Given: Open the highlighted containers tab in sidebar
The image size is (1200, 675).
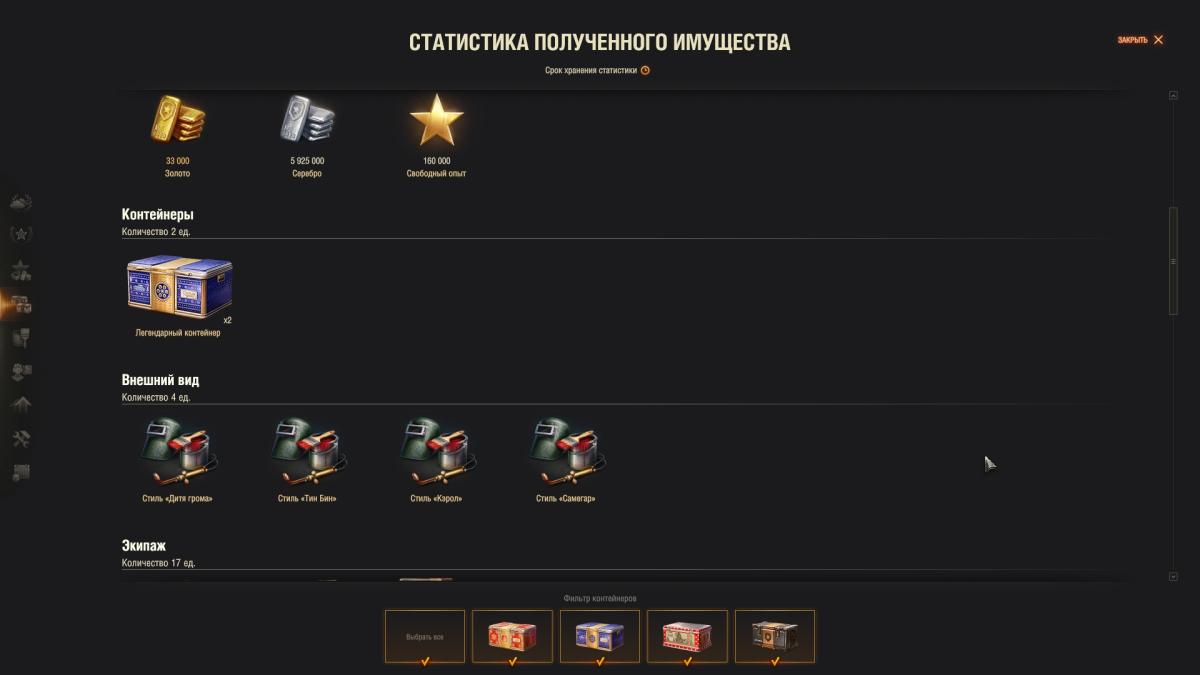Looking at the screenshot, I should (x=21, y=305).
